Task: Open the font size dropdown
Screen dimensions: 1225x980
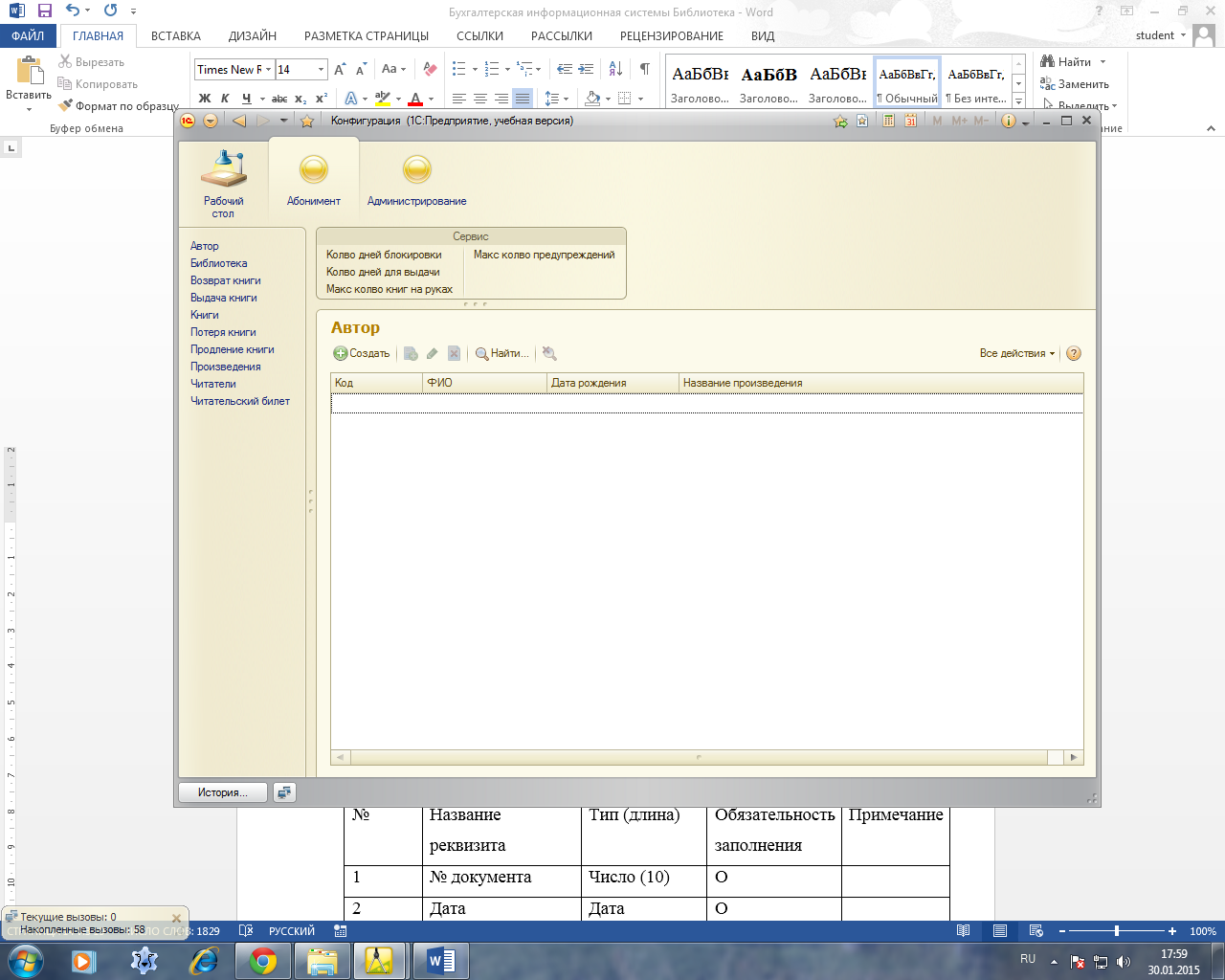Action: [321, 69]
